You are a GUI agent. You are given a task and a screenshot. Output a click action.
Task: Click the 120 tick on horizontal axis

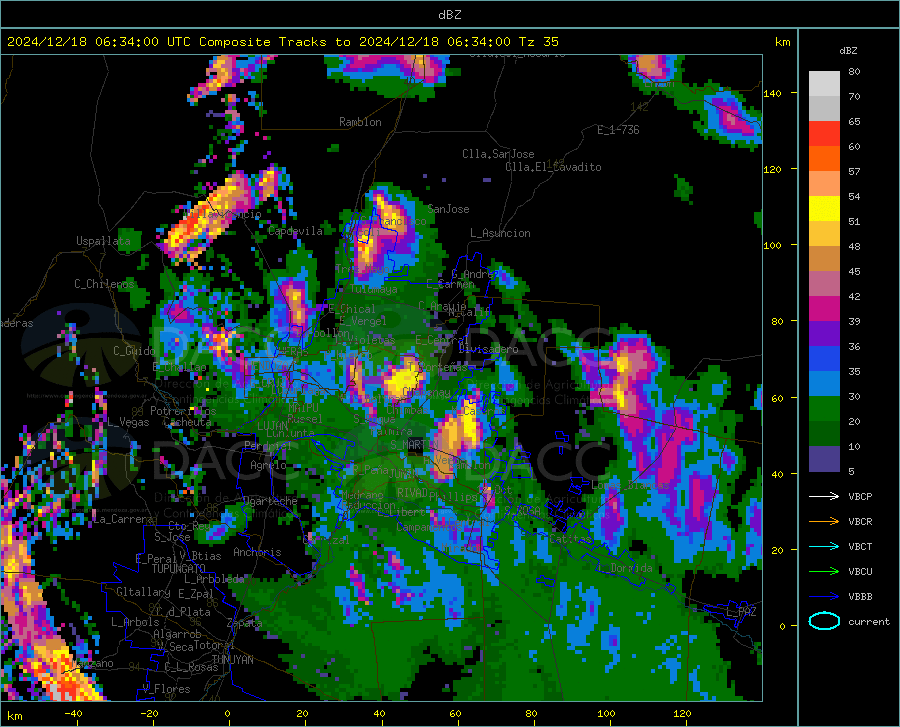tap(682, 713)
